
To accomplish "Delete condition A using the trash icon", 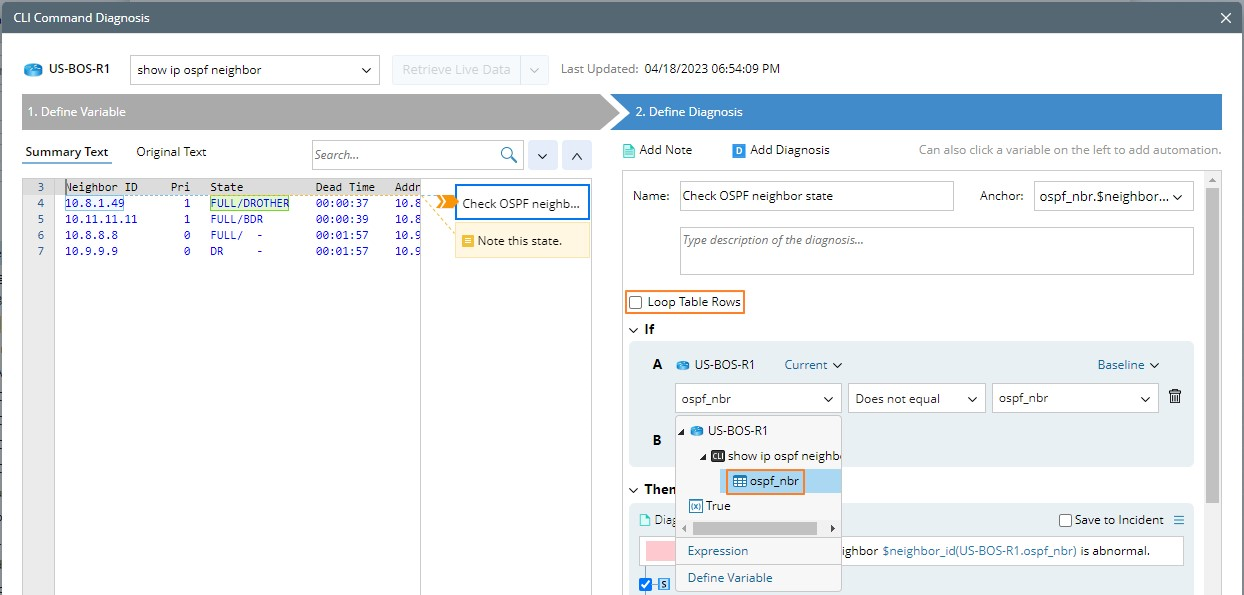I will (1175, 397).
